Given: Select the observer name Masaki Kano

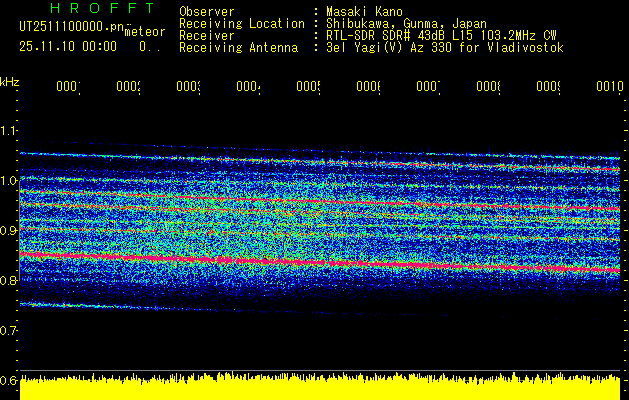Looking at the screenshot, I should [364, 12].
